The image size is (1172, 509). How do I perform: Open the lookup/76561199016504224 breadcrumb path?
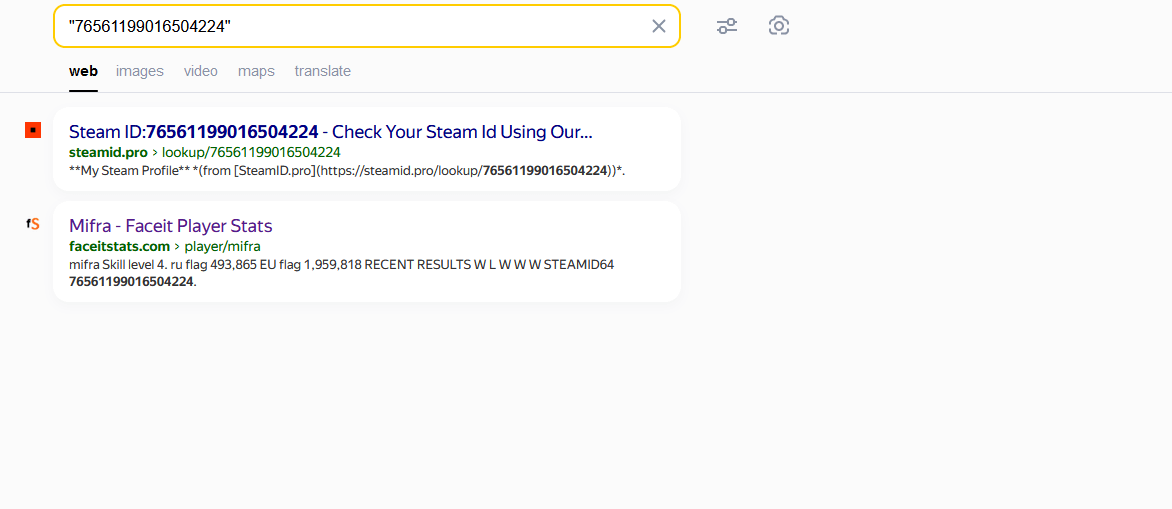[x=251, y=152]
